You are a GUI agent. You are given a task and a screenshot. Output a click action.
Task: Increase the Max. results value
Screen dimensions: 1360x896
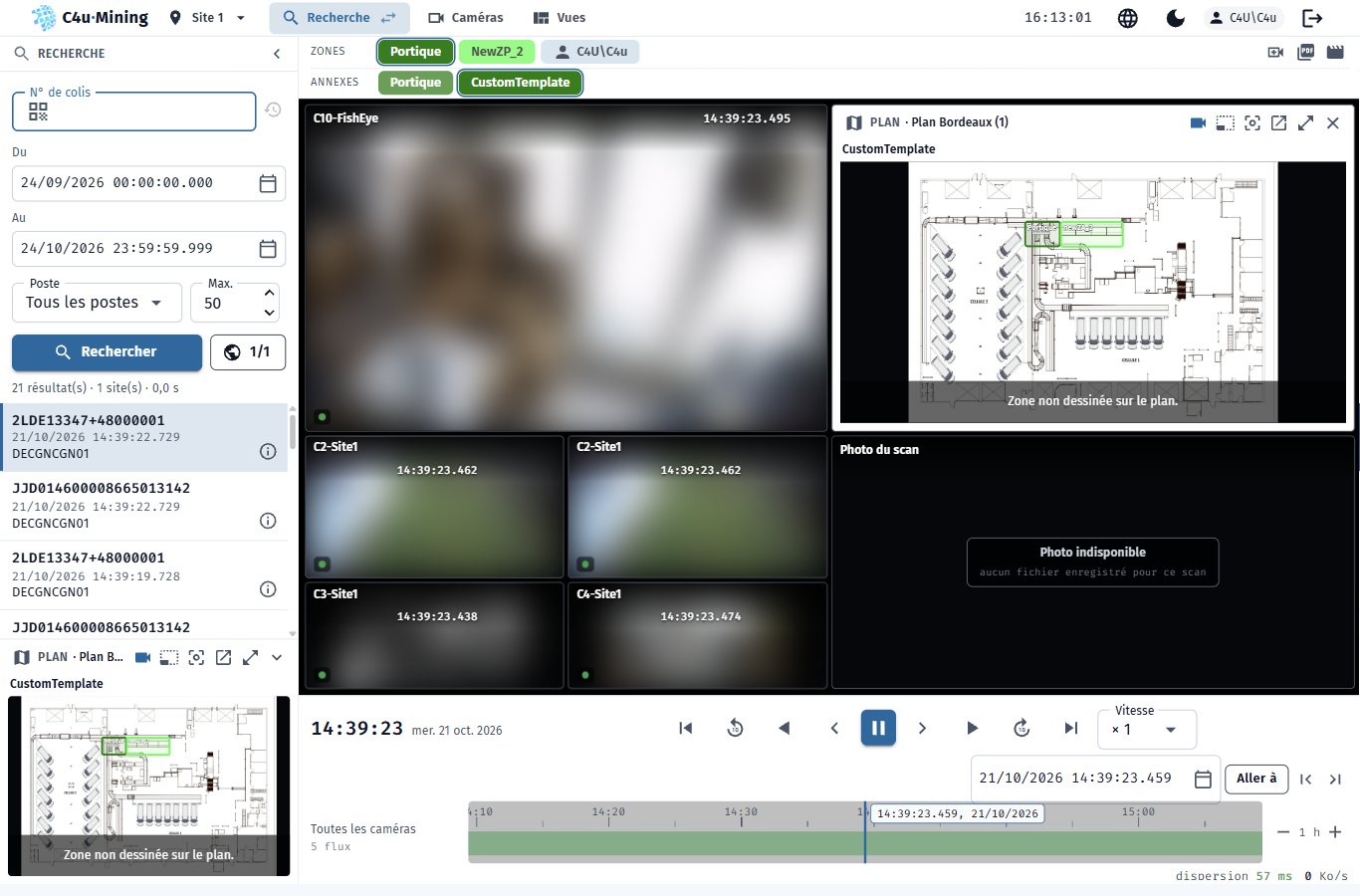pyautogui.click(x=269, y=293)
